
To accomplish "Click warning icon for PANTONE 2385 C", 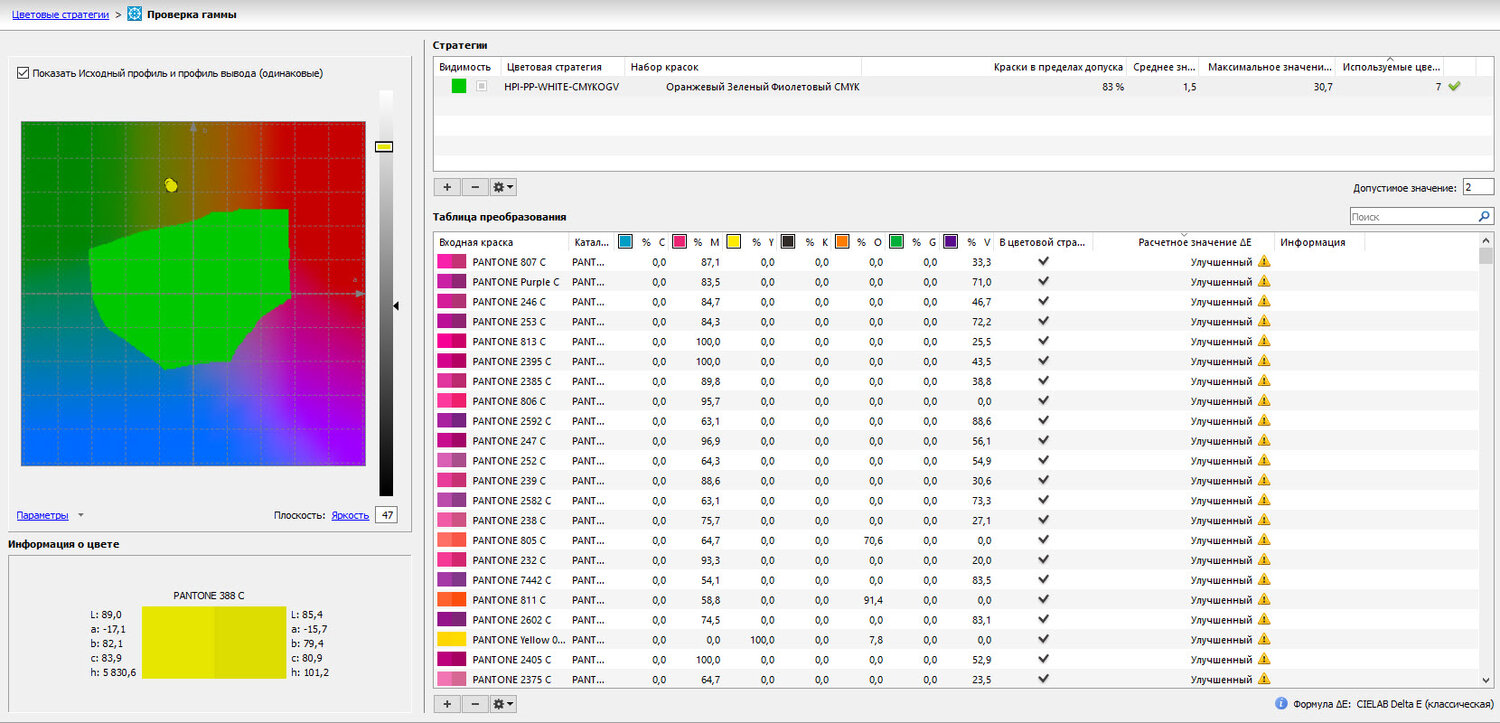I will [x=1264, y=381].
